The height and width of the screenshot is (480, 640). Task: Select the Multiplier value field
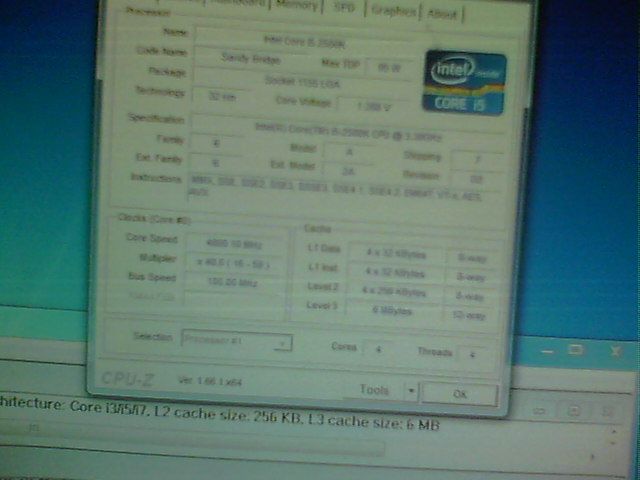click(234, 263)
